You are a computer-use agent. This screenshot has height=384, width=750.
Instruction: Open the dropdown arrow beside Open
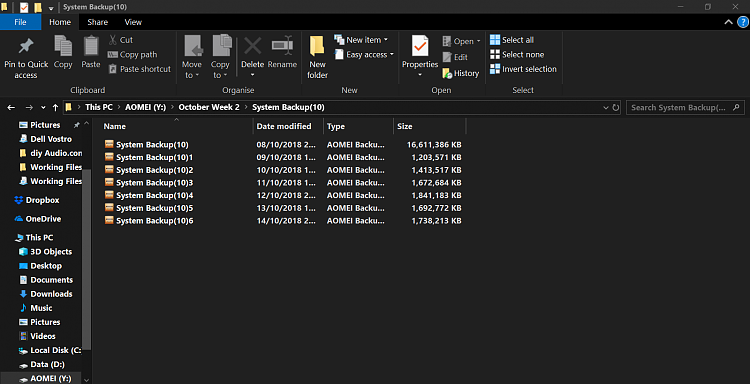(x=478, y=41)
